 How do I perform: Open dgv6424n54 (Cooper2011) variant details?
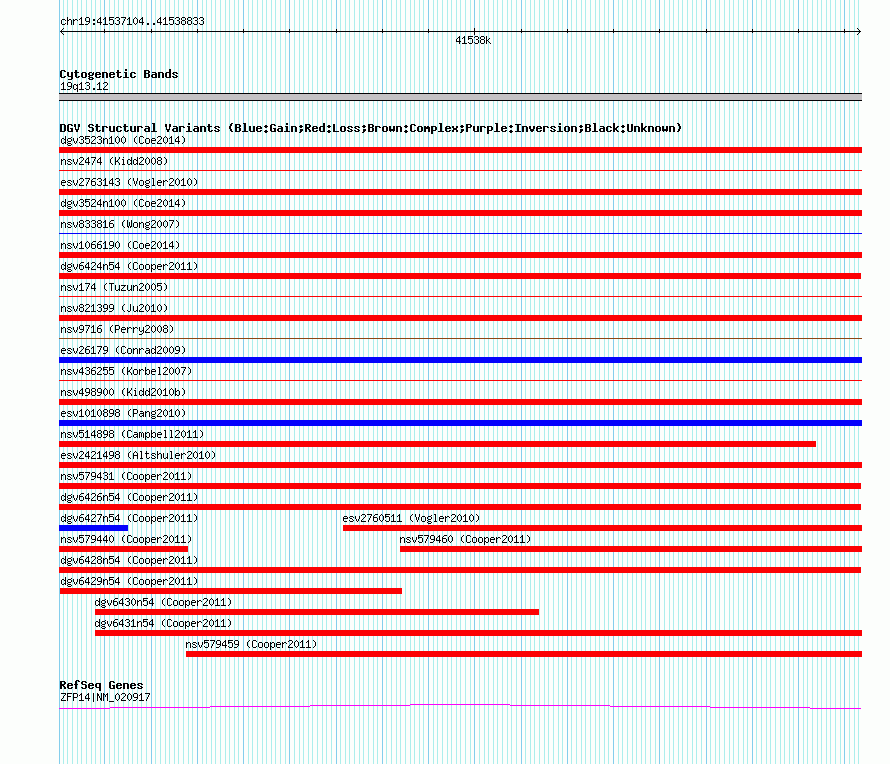[x=129, y=266]
